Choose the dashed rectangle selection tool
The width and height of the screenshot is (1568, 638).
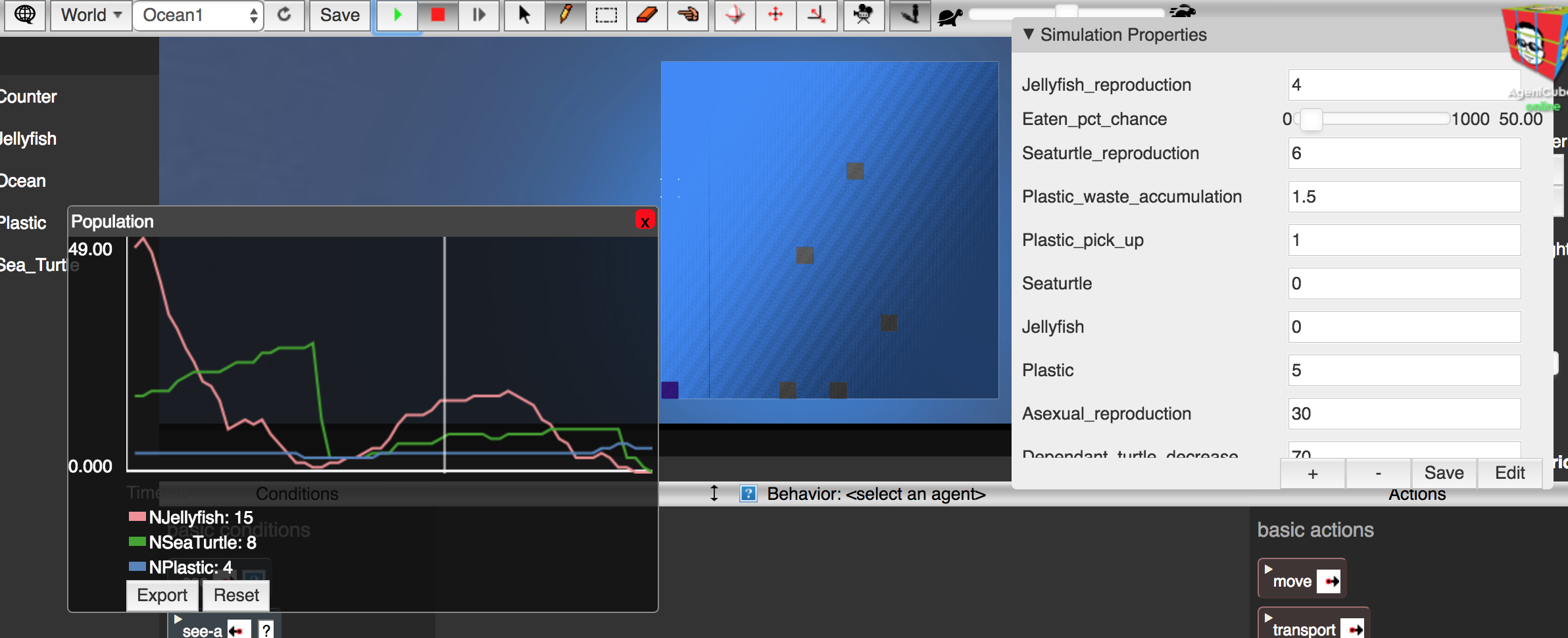[606, 14]
